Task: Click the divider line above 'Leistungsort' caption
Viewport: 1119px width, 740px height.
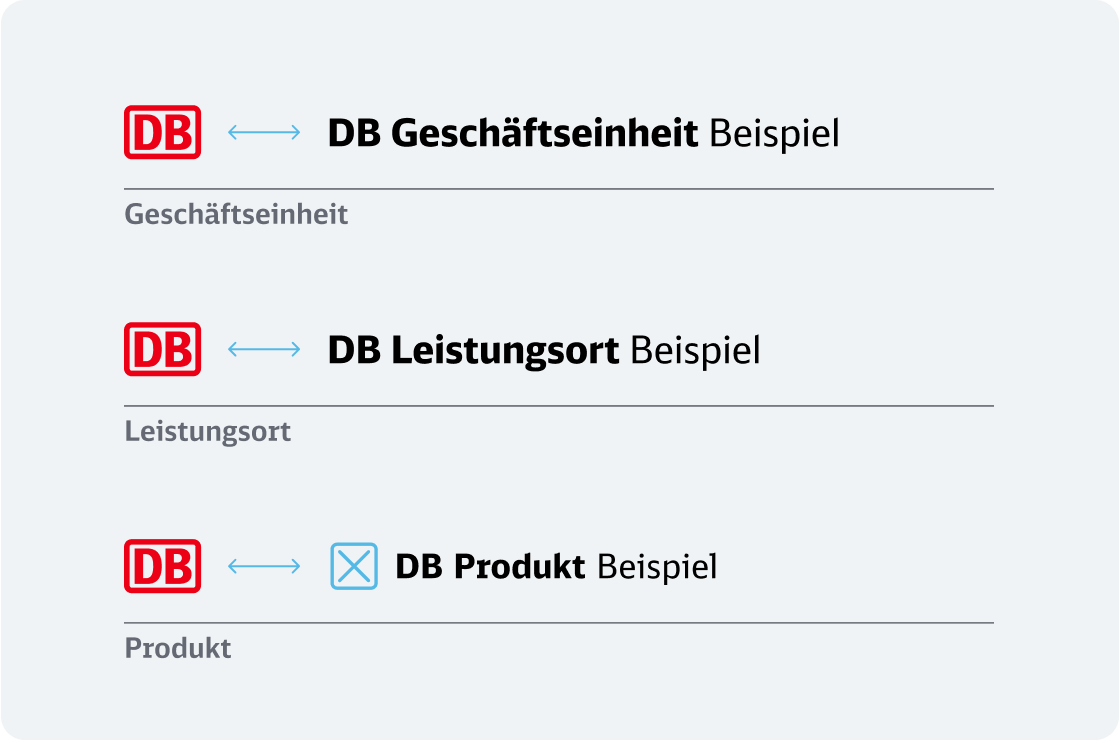Action: coord(559,406)
